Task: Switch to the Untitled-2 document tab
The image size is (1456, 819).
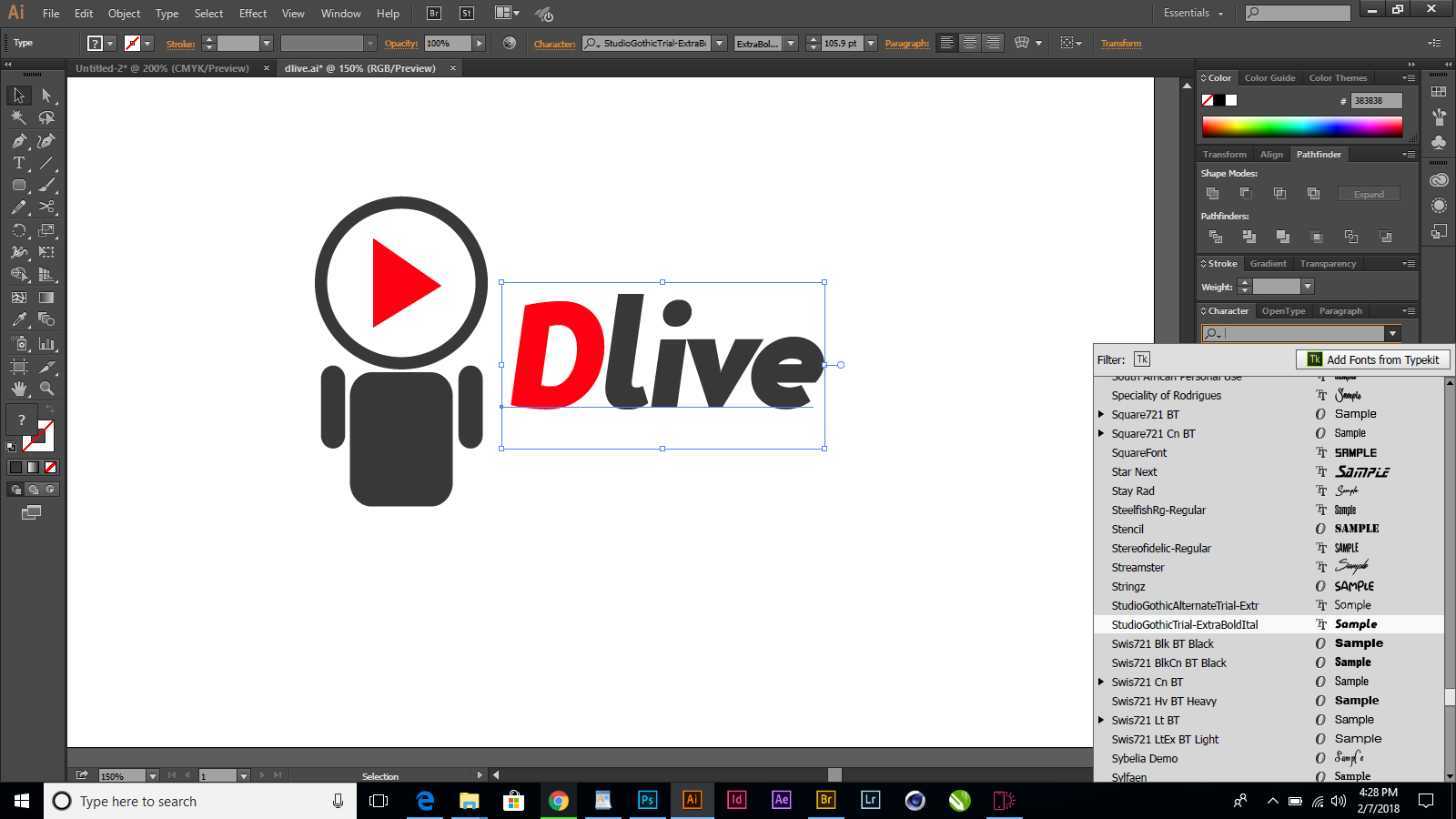Action: [x=162, y=68]
